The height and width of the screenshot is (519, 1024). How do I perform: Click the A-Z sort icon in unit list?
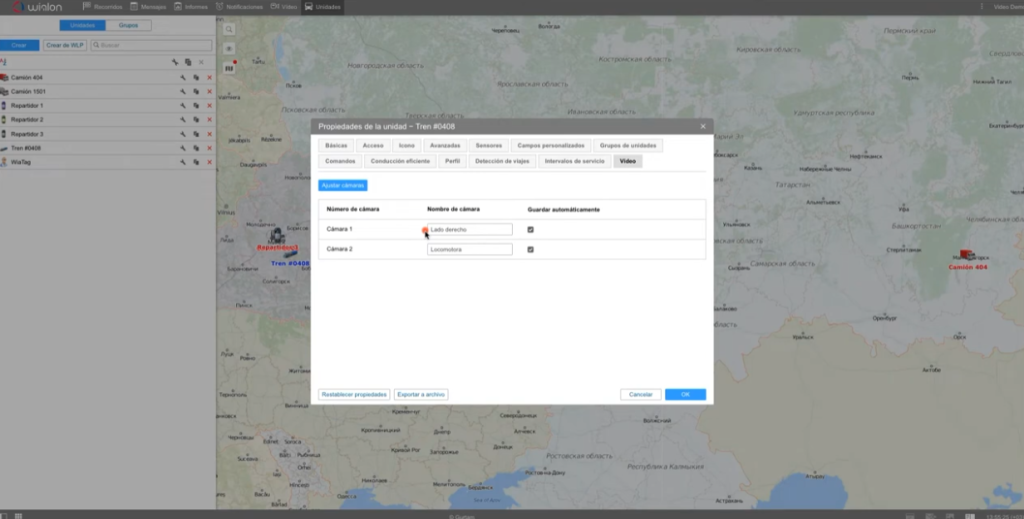click(4, 62)
